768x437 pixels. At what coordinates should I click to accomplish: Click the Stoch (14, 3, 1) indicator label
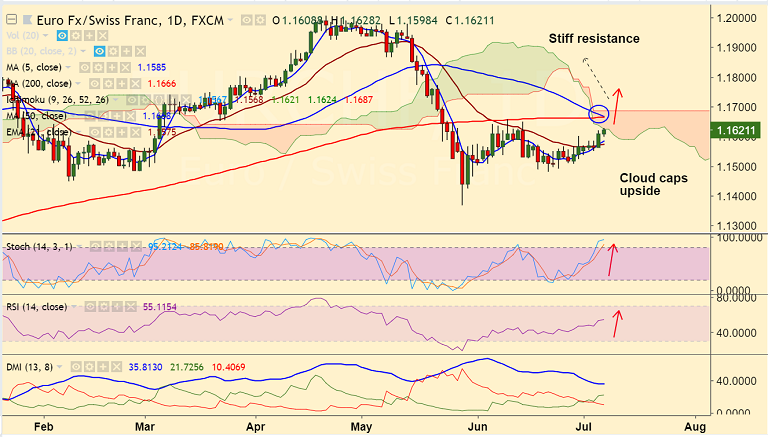(39, 246)
